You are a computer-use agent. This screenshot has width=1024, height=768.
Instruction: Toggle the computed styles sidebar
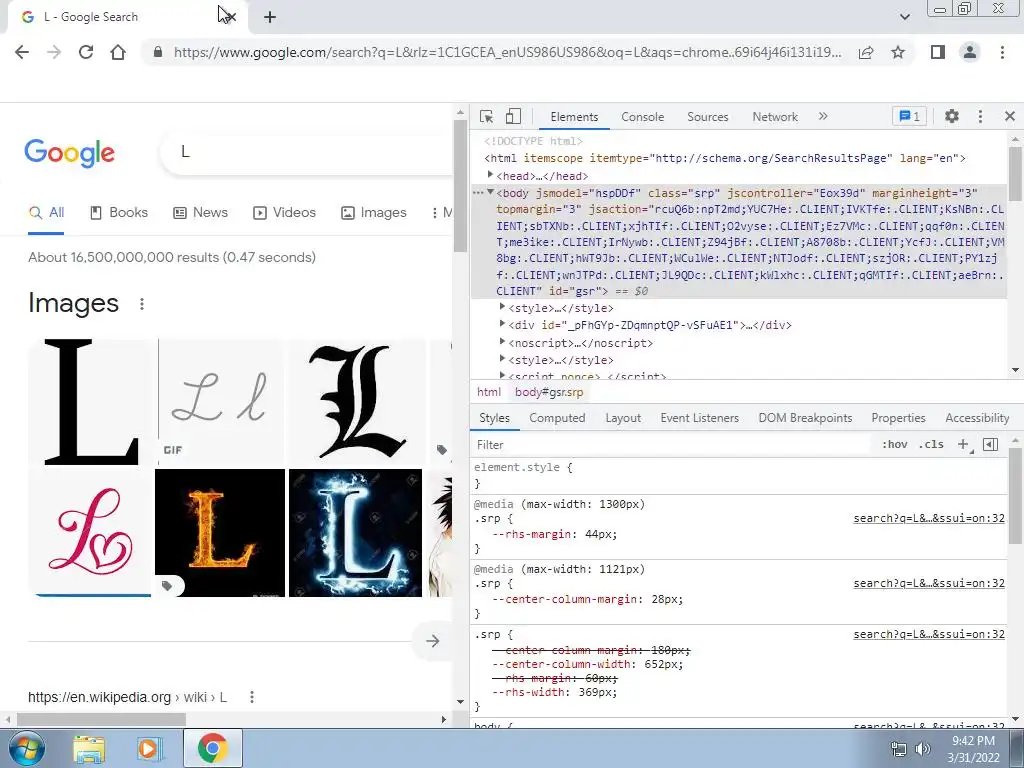990,444
